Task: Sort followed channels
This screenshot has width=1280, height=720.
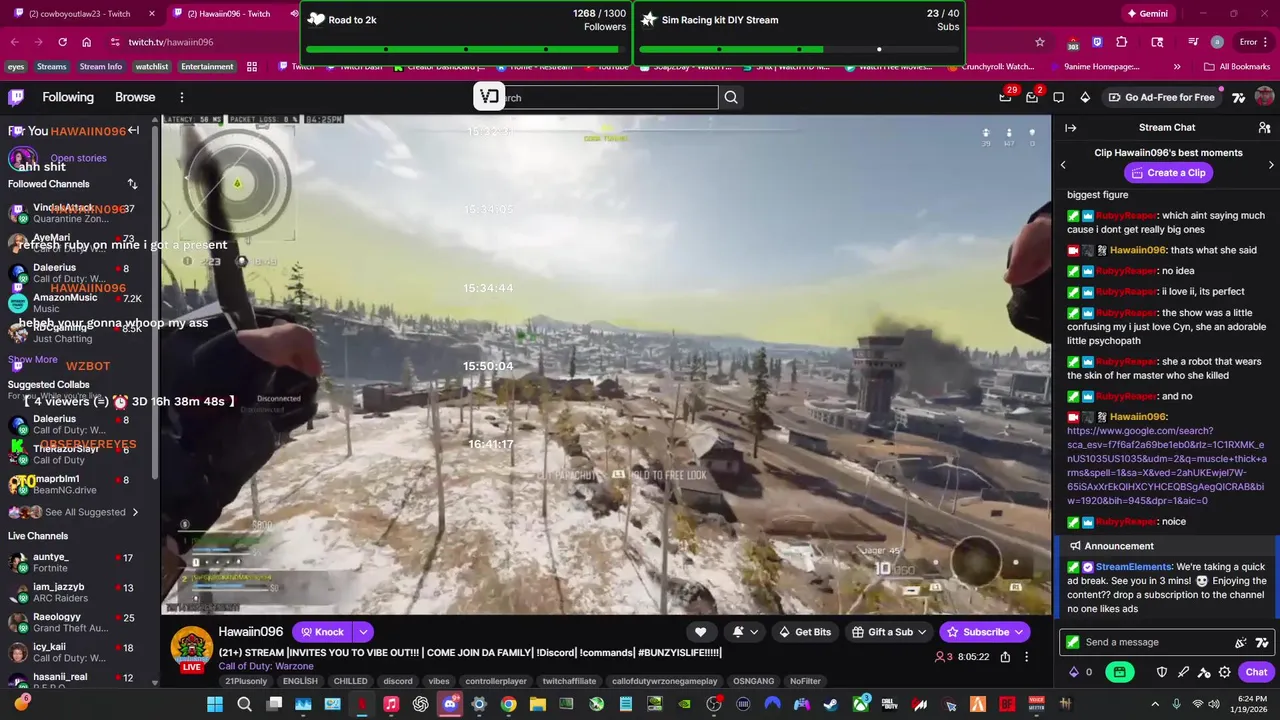Action: [132, 184]
